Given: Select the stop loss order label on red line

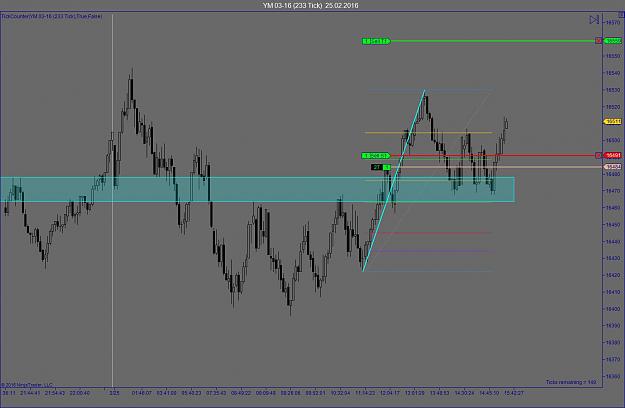Looking at the screenshot, I should [x=376, y=155].
